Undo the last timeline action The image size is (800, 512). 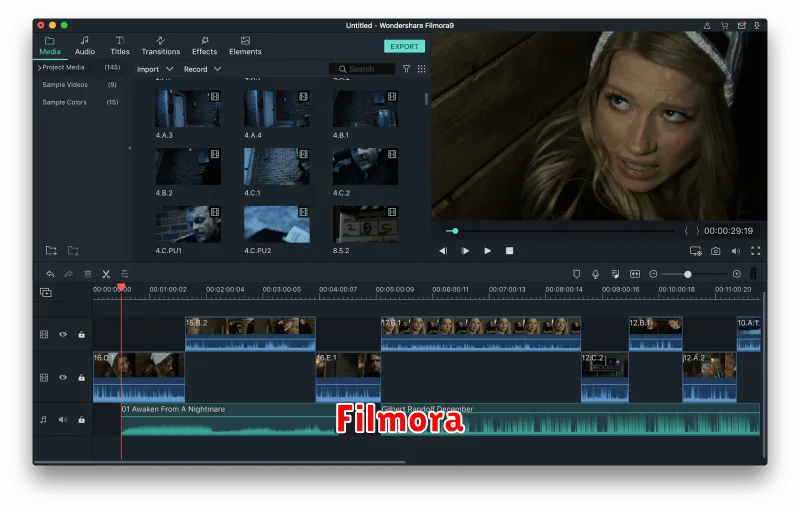(50, 274)
